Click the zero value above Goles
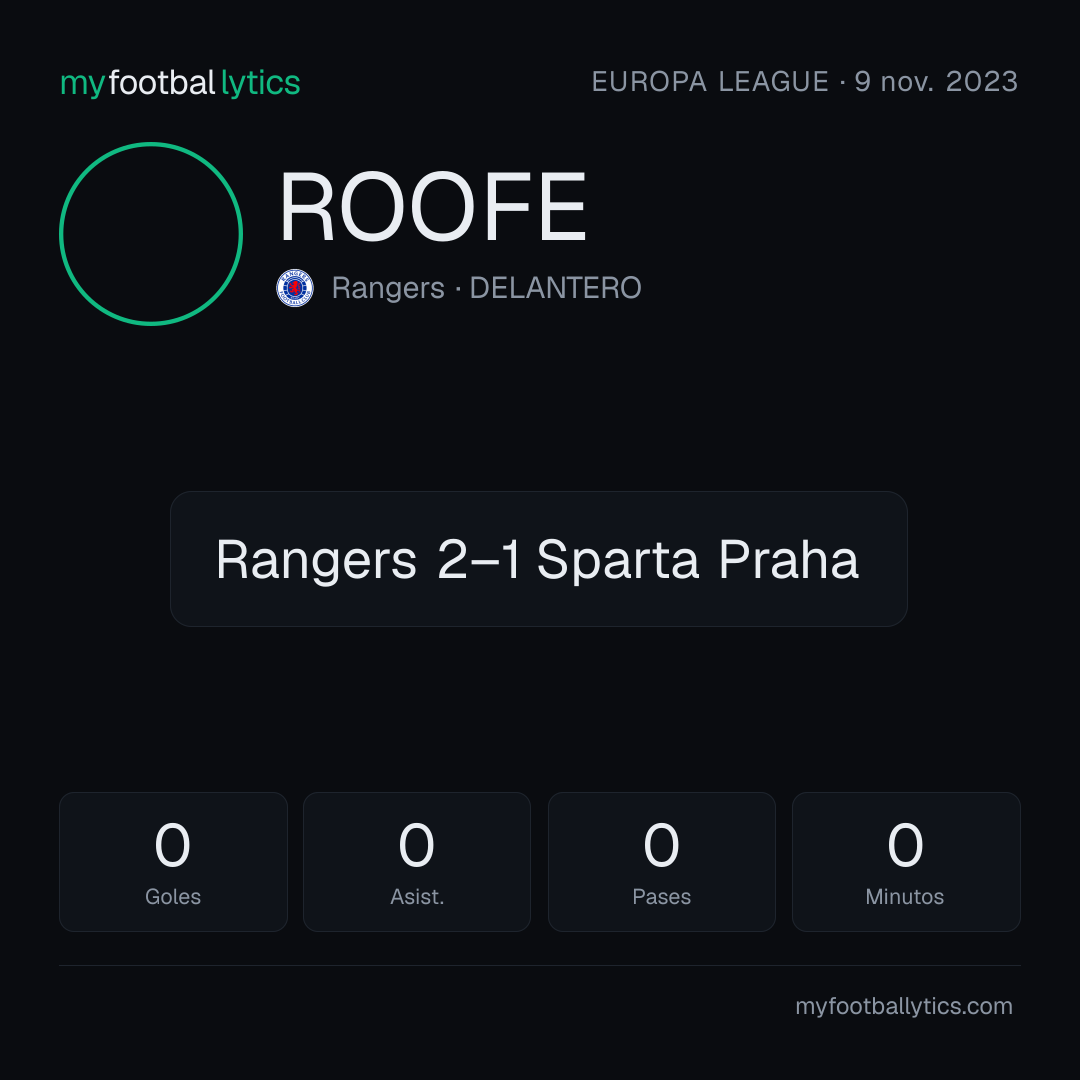 (172, 844)
